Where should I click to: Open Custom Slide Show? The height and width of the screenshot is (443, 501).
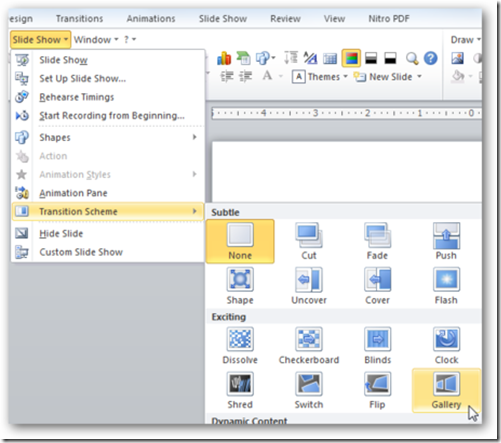click(108, 252)
